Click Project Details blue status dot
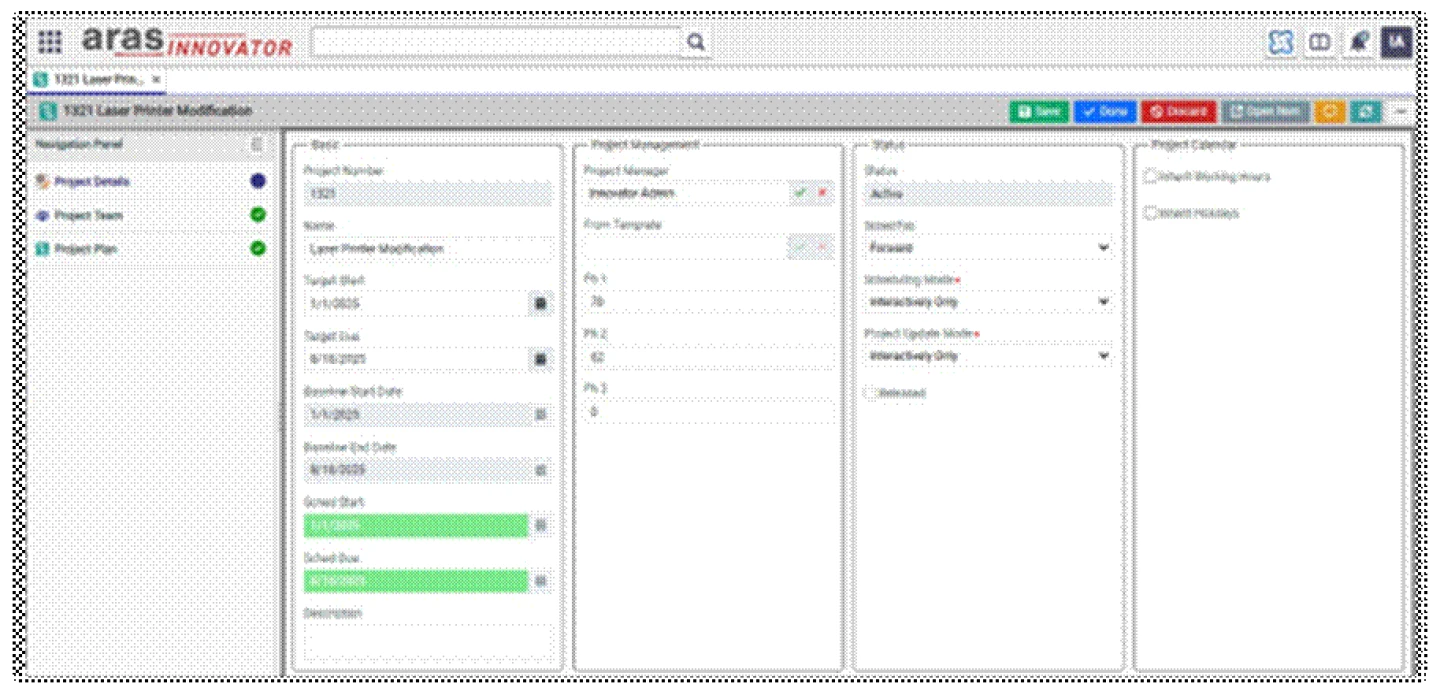The image size is (1440, 695). [x=258, y=182]
